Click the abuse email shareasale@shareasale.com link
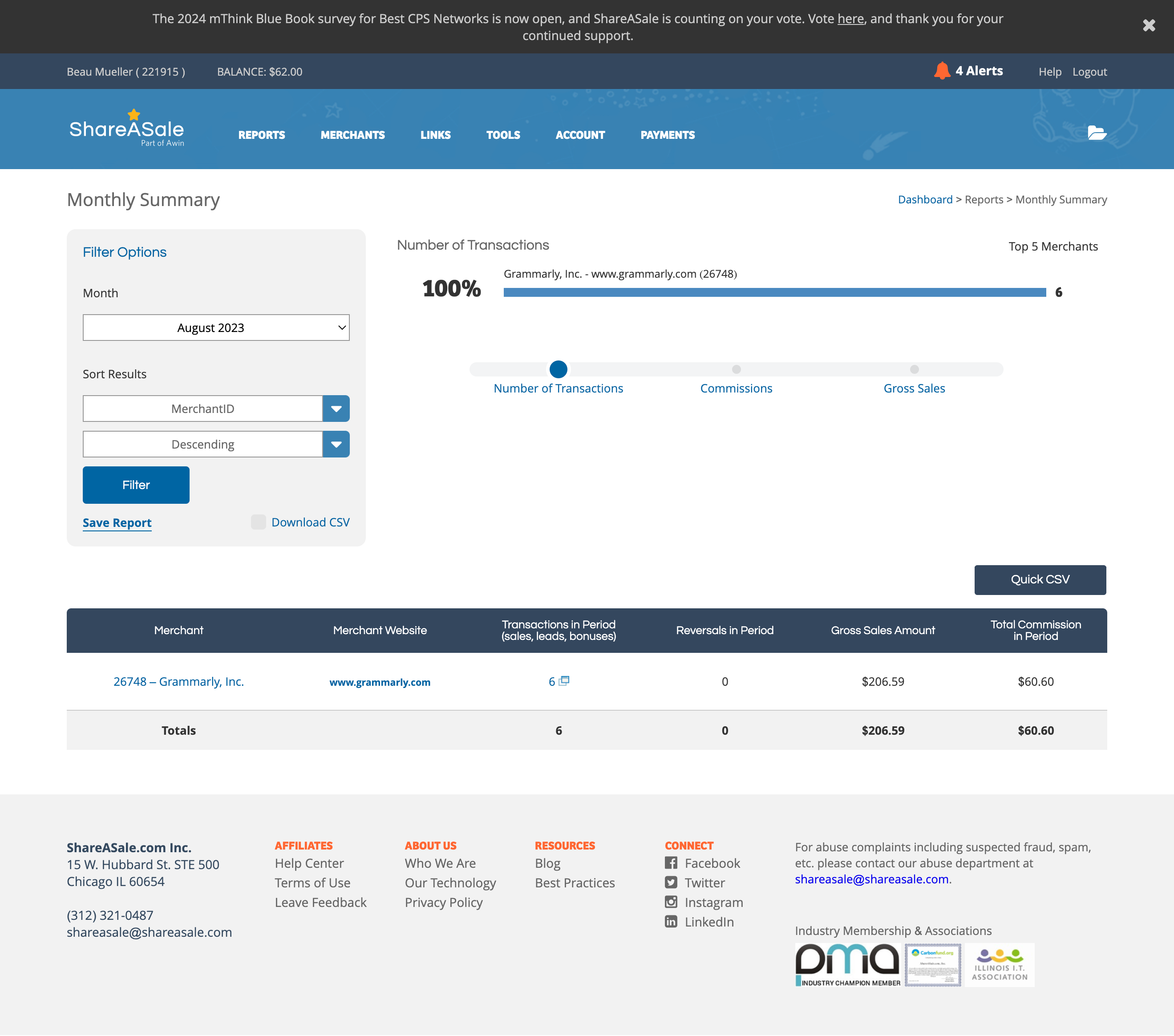Image resolution: width=1174 pixels, height=1036 pixels. 871,878
